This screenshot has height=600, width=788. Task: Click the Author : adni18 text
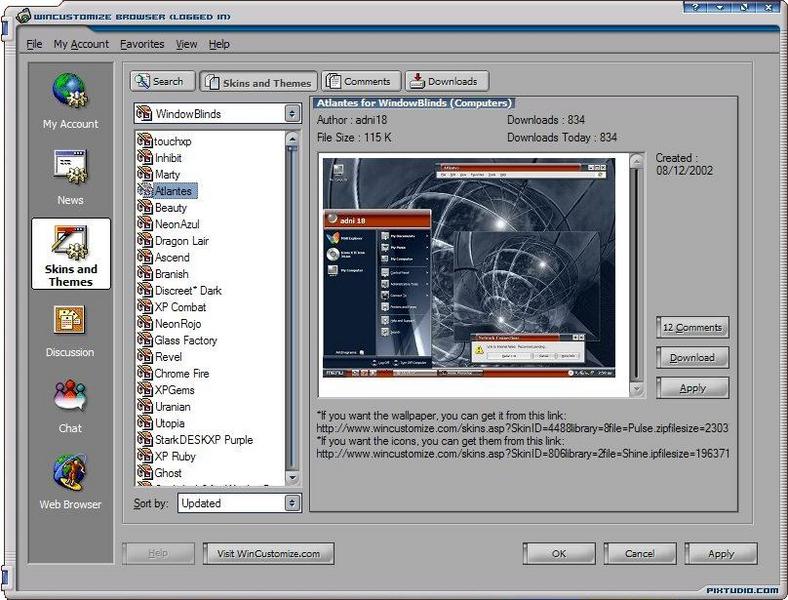coord(352,120)
